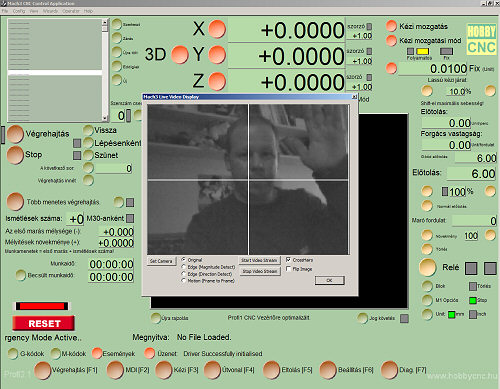500x389 pixels.
Task: Toggle the Relé round button
Action: 427,267
